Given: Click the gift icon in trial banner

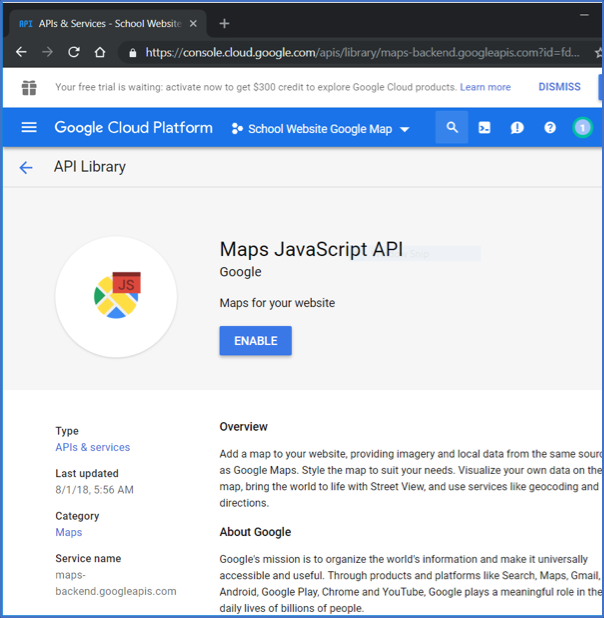Looking at the screenshot, I should coord(28,88).
